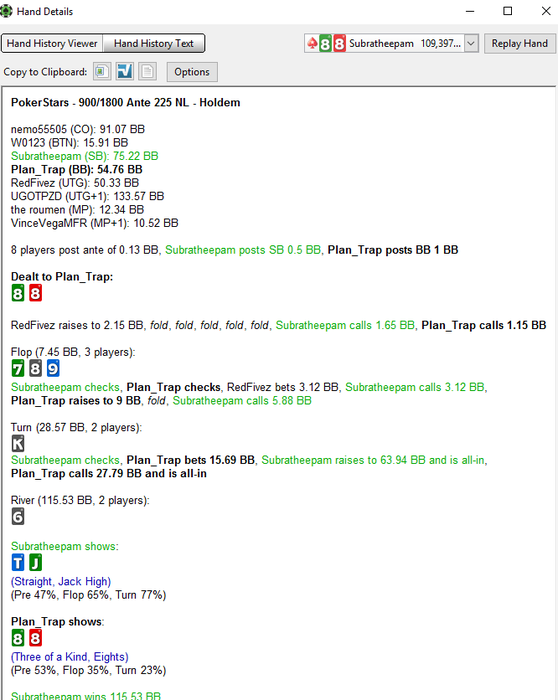Screen dimensions: 558x700
Task: Click '(Pre 53%, Flop 35%, Turn 23%)' equity line
Action: pyautogui.click(x=88, y=671)
